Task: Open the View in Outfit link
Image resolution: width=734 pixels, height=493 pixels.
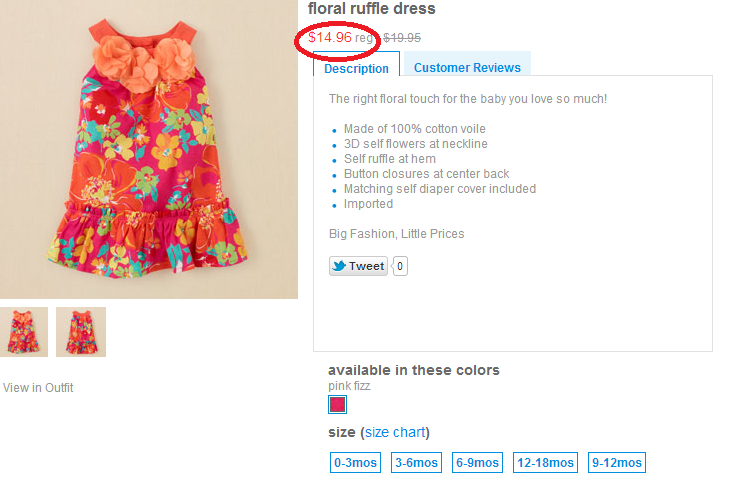Action: point(38,388)
